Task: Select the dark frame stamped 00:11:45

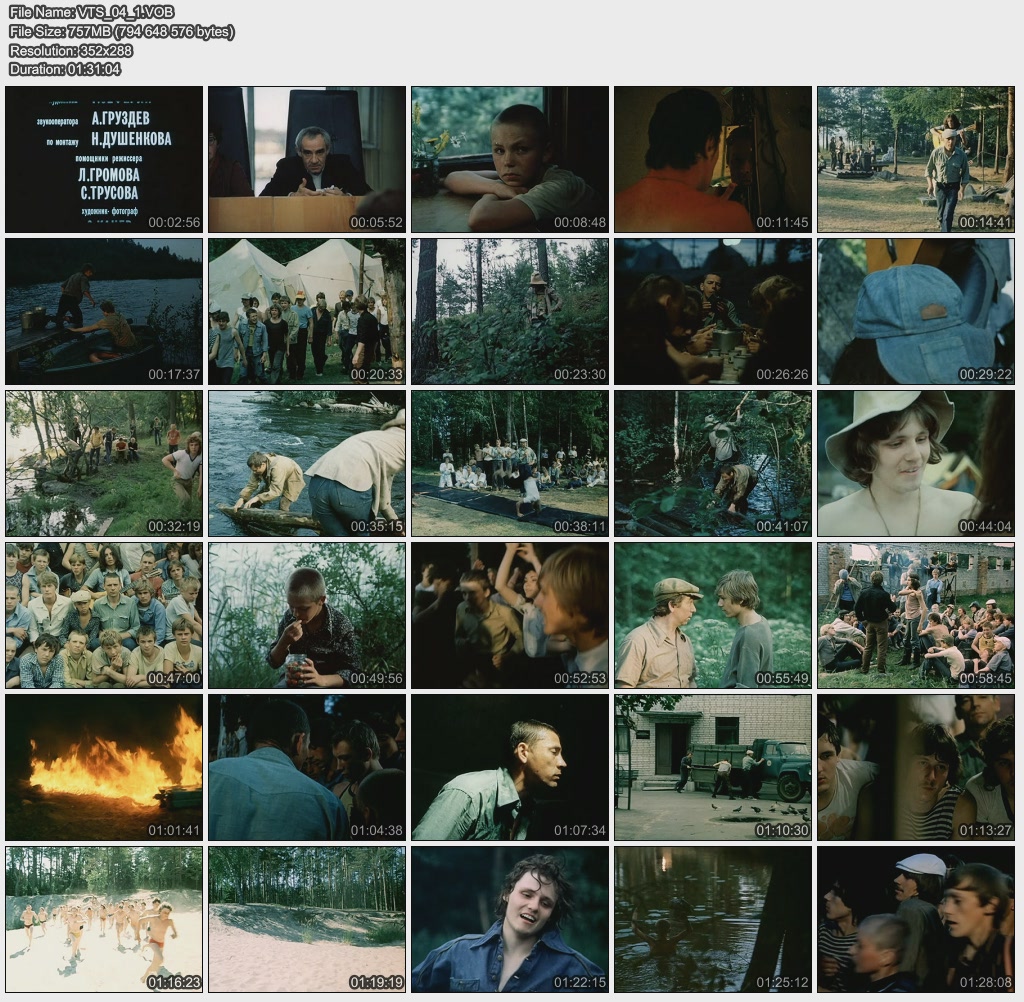Action: [x=713, y=159]
